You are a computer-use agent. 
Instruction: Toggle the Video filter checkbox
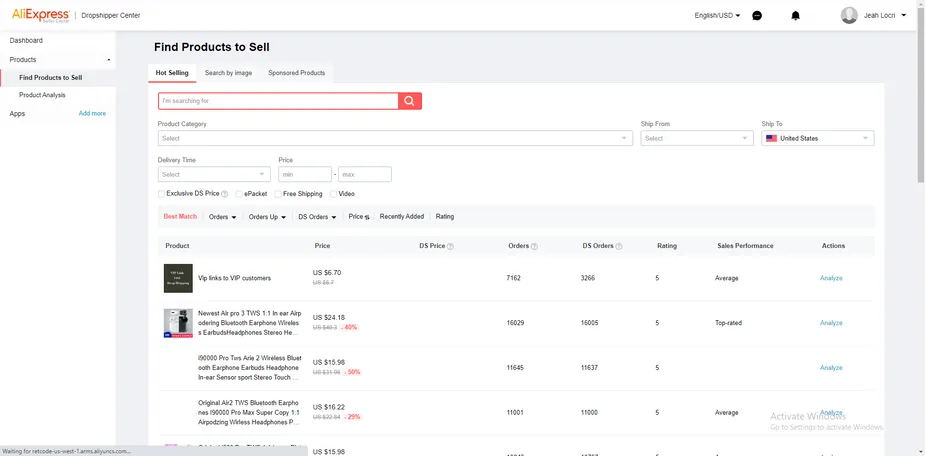[x=333, y=193]
